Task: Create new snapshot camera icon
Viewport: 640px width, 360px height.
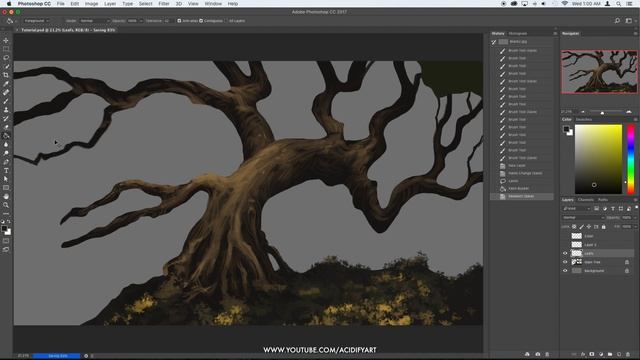Action: pos(538,354)
